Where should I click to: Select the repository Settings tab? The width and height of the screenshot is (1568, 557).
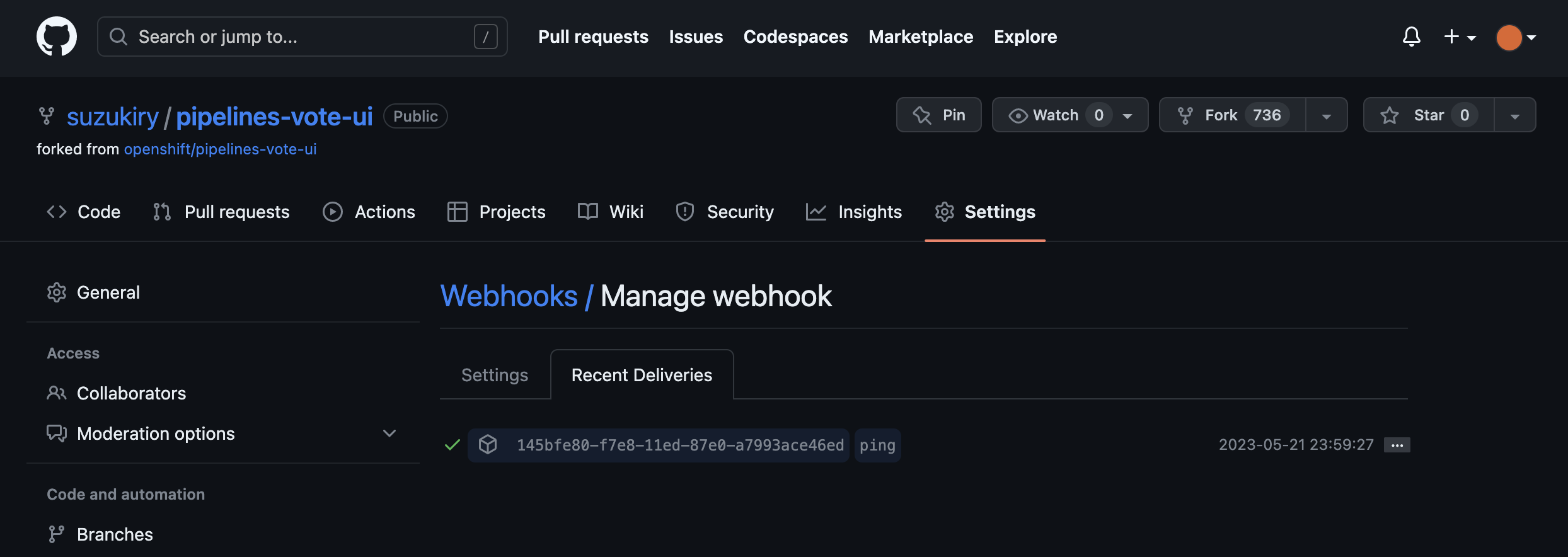click(x=985, y=212)
